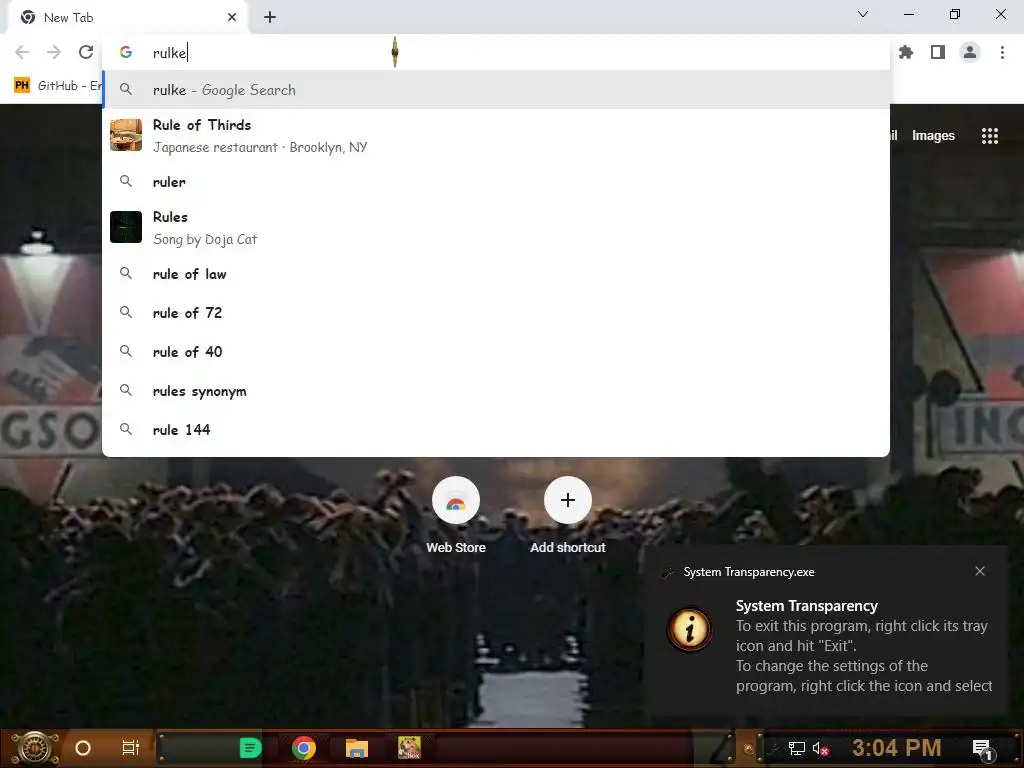
Task: Click the network tray icon
Action: (796, 748)
